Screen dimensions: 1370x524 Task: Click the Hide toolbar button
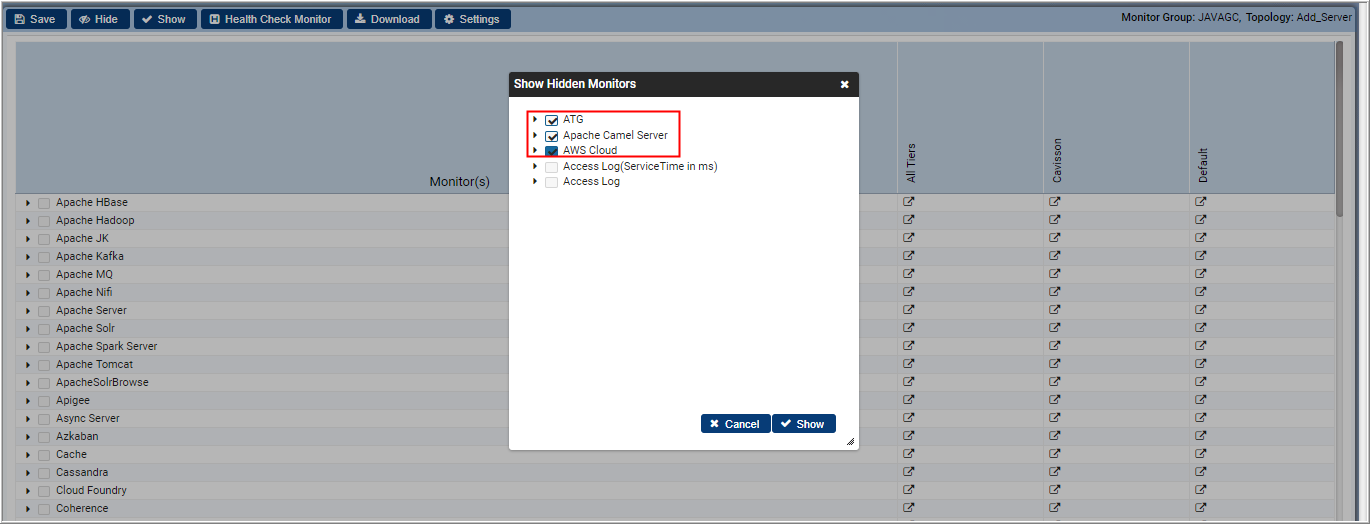coord(100,19)
